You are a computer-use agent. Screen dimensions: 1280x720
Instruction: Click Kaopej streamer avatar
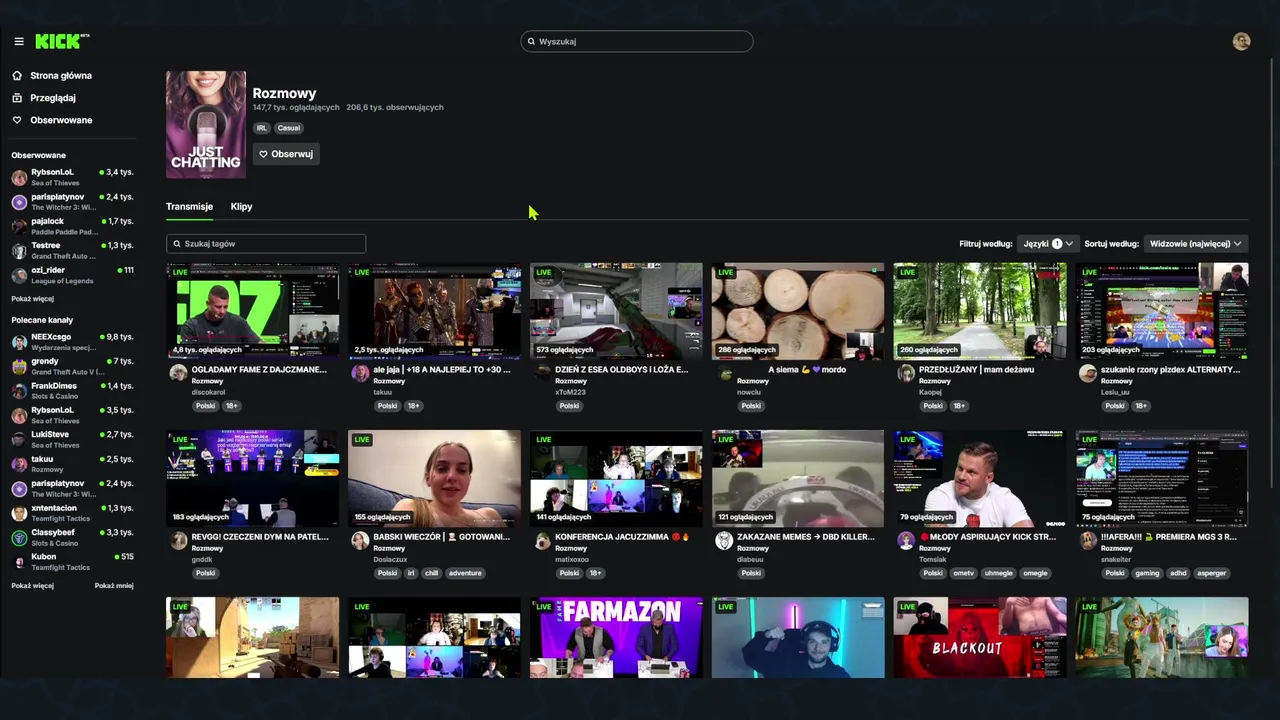[906, 373]
